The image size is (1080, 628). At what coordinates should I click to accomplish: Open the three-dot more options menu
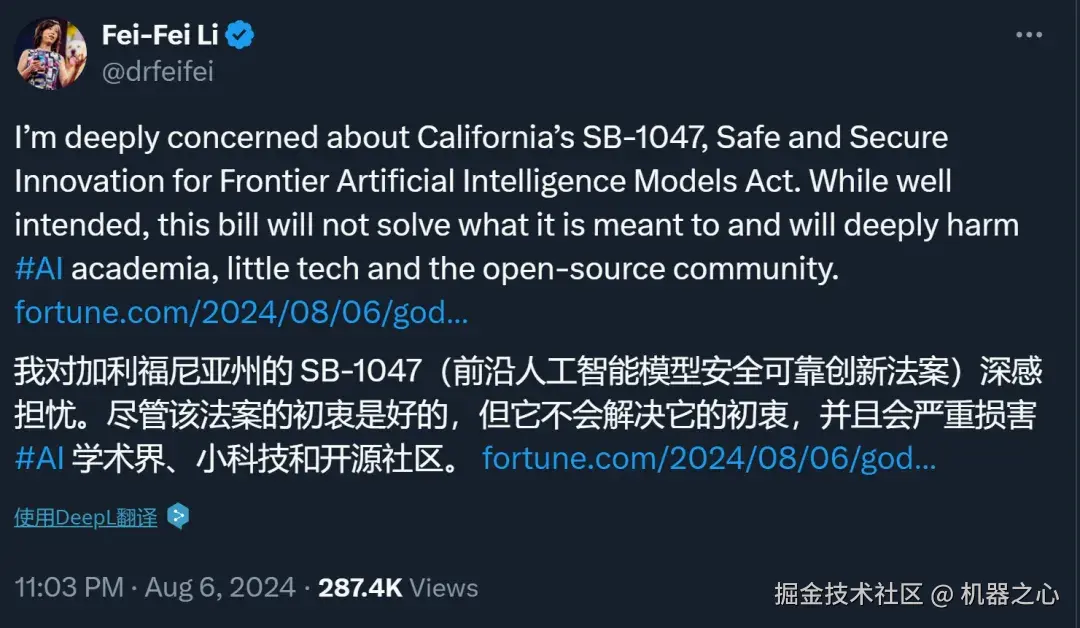click(x=1029, y=35)
